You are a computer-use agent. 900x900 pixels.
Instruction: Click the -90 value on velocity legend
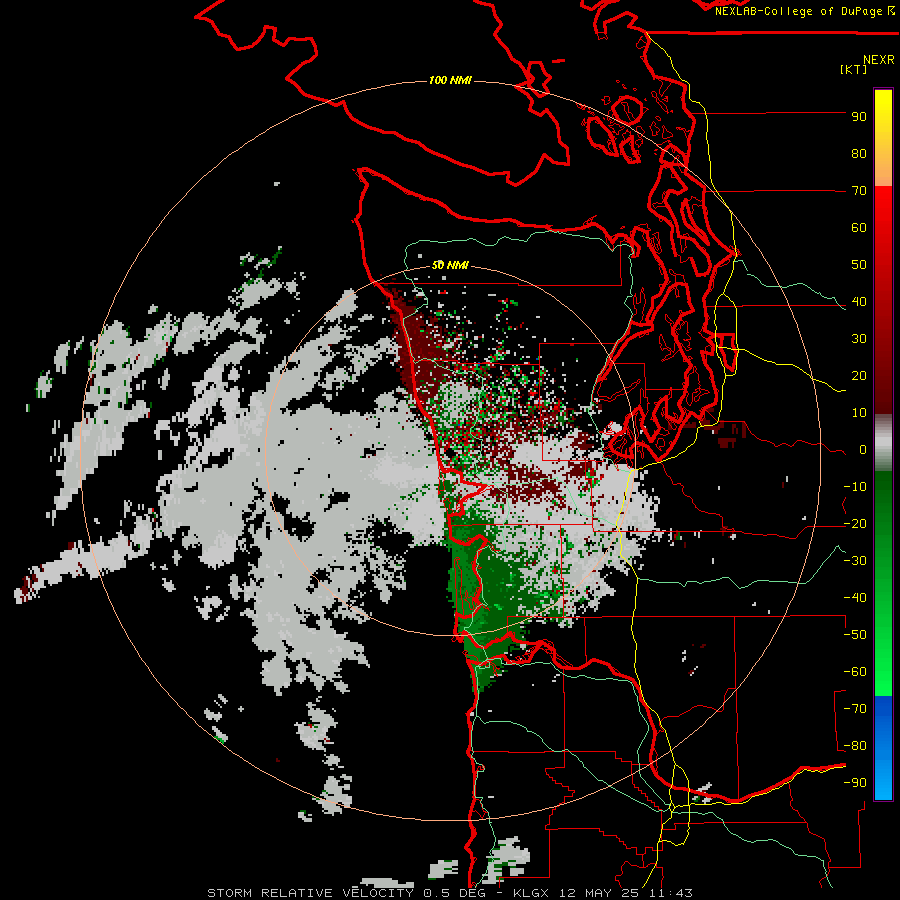(855, 783)
